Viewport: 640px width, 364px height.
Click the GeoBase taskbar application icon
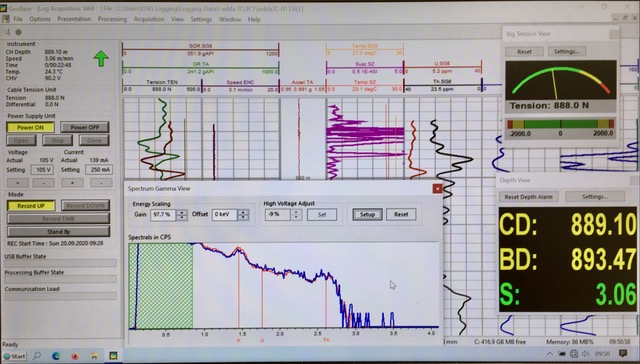[x=113, y=355]
